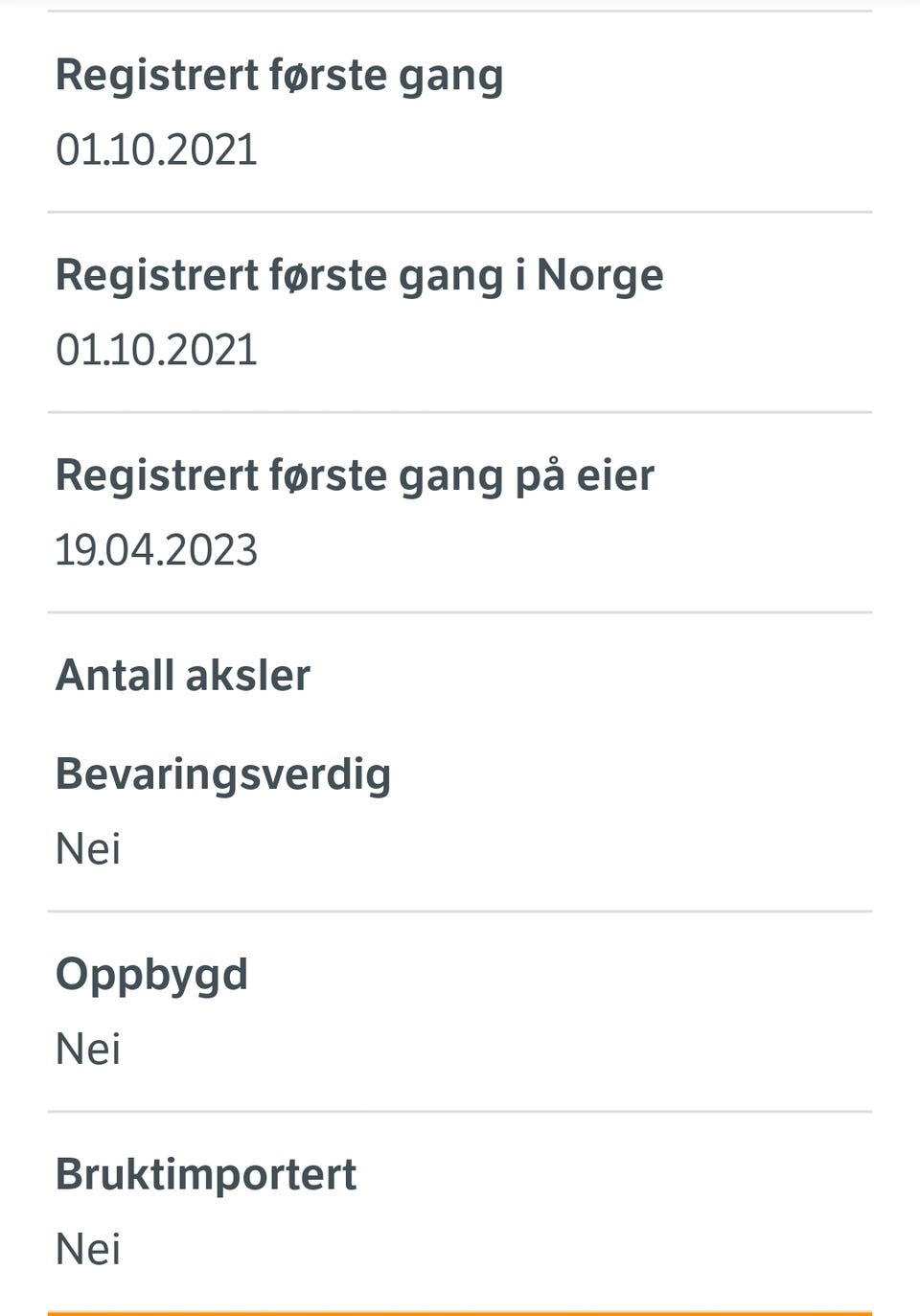Click the 'Bevaringsverdig' heading
The image size is (920, 1316).
[x=223, y=775]
